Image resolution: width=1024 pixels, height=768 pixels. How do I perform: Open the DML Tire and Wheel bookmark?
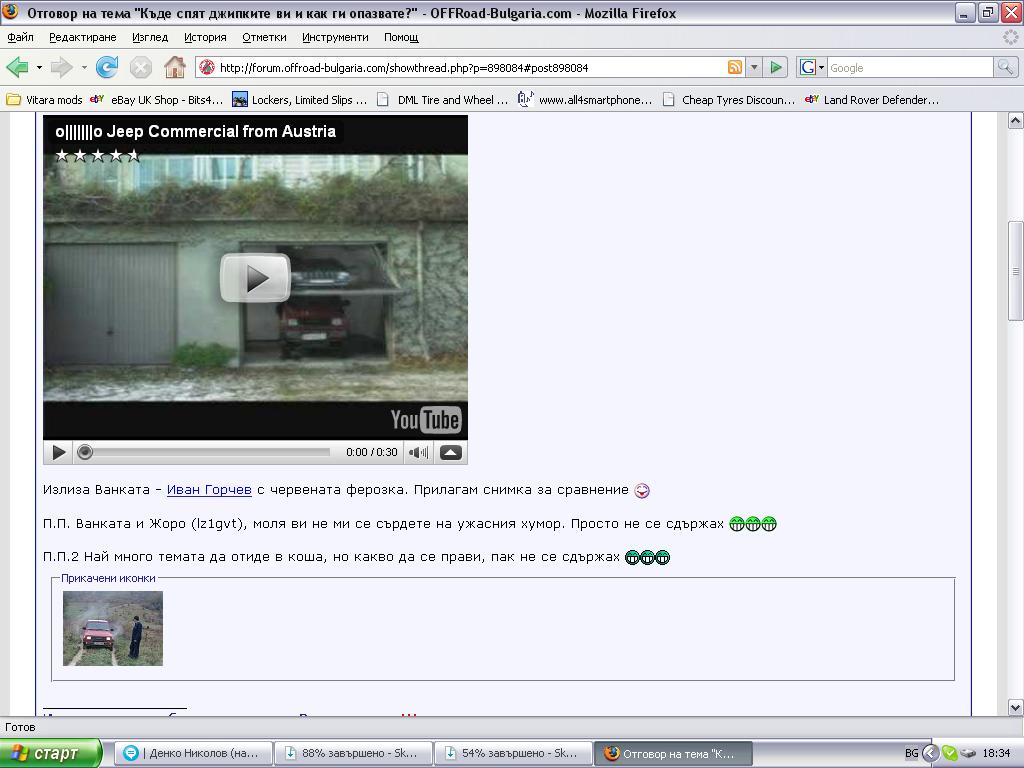coord(443,100)
